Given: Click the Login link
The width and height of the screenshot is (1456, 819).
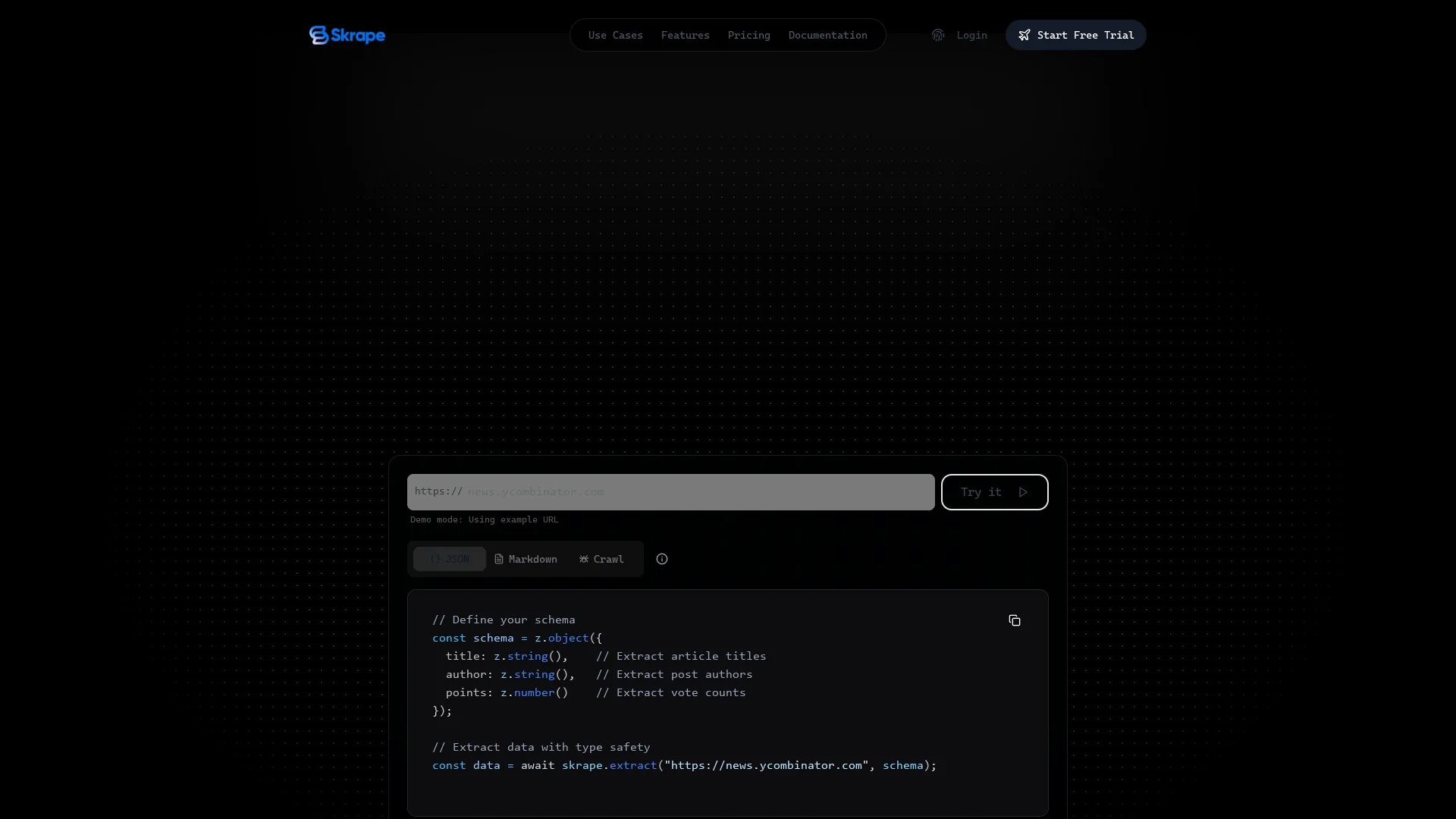Looking at the screenshot, I should point(971,35).
